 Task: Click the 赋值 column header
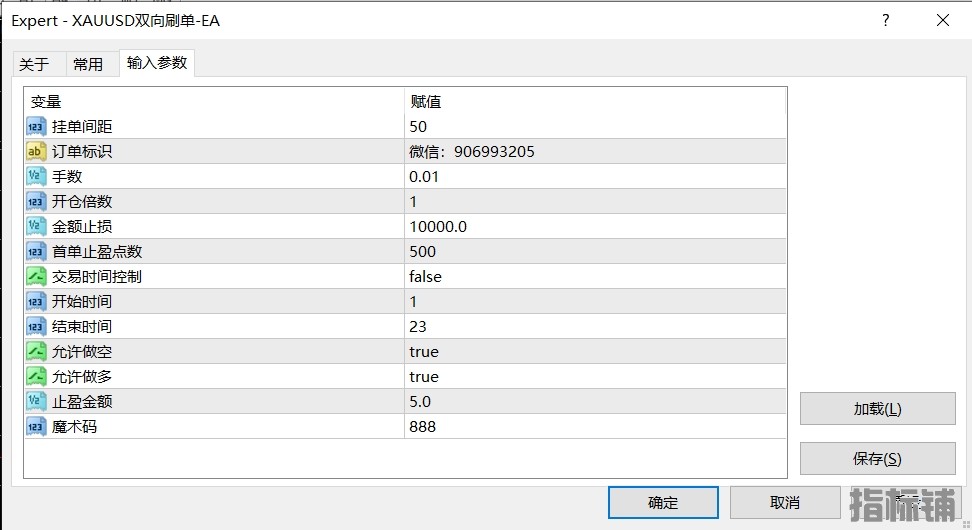[x=595, y=101]
